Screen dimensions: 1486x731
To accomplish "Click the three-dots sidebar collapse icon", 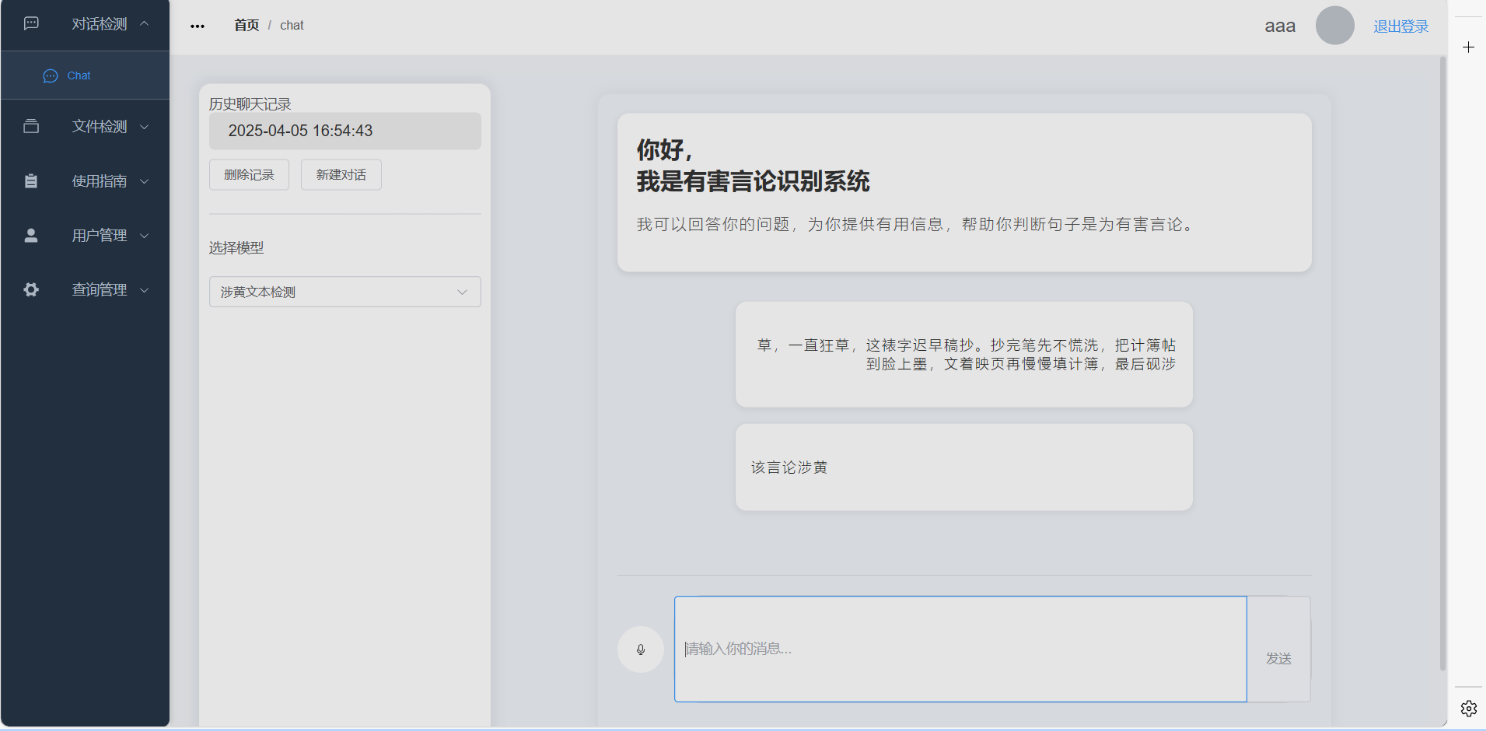I will 198,27.
